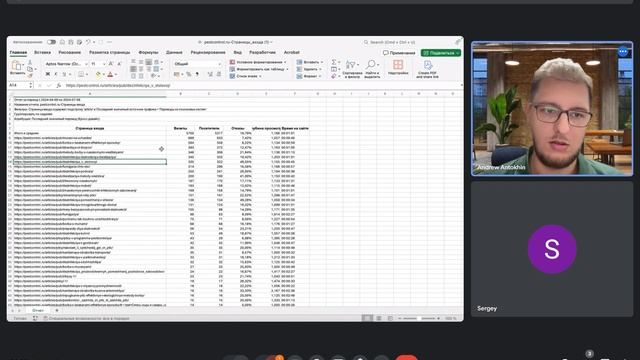This screenshot has height=360, width=640.
Task: Click the Merge cells icon
Action: 157,69
